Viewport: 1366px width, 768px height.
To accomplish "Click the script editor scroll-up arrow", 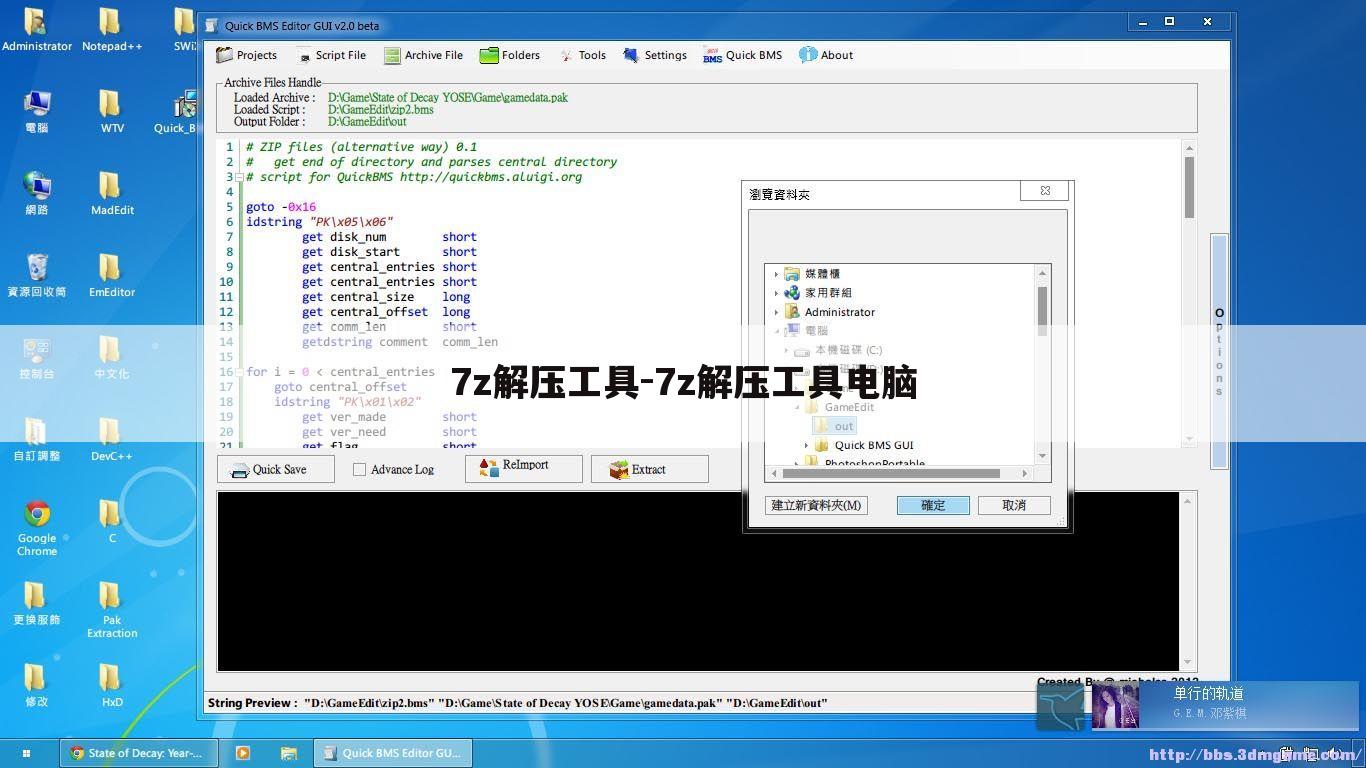I will pos(1189,148).
